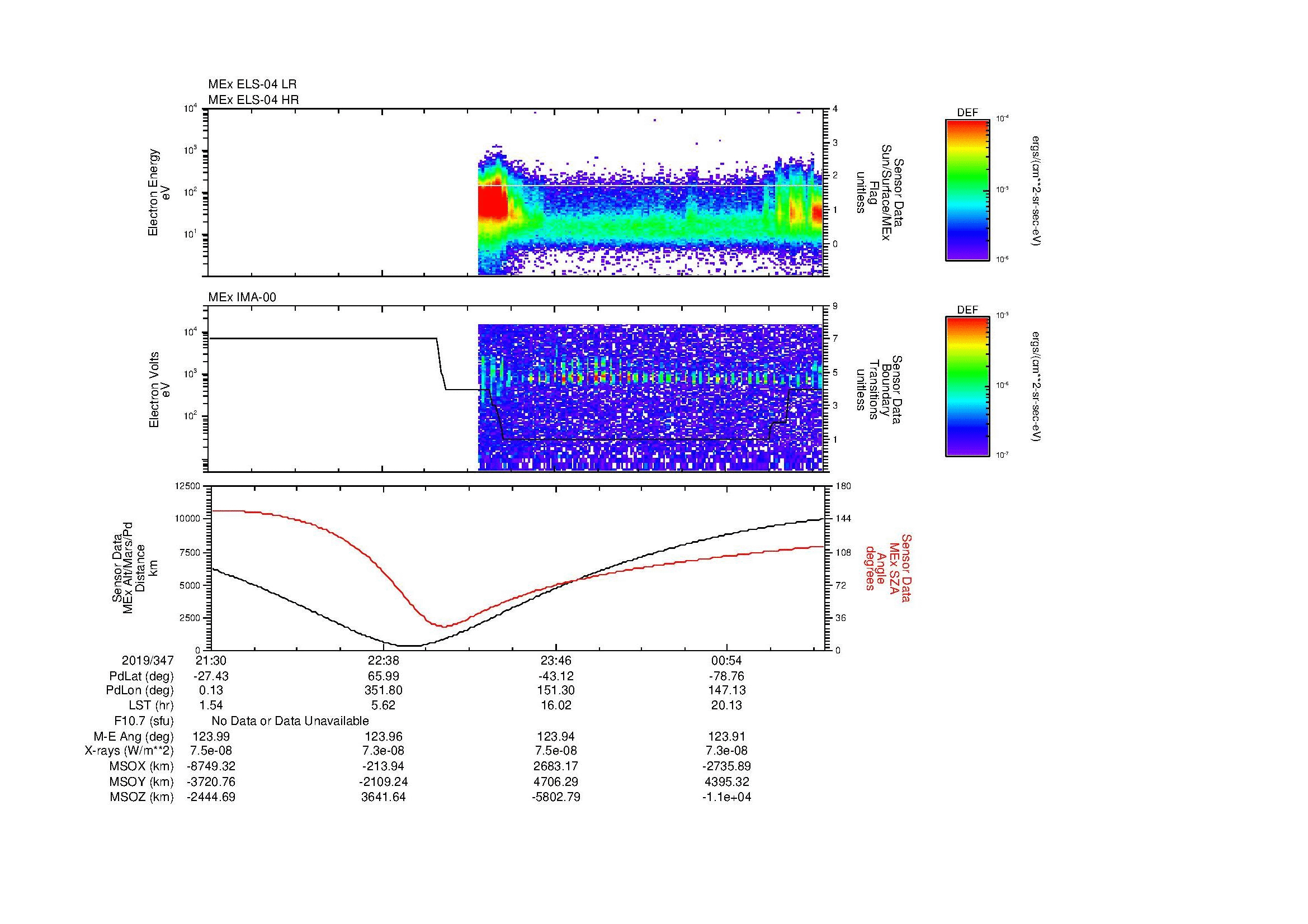Image resolution: width=1308 pixels, height=924 pixels.
Task: Click the LST value '5.62'
Action: (x=384, y=706)
